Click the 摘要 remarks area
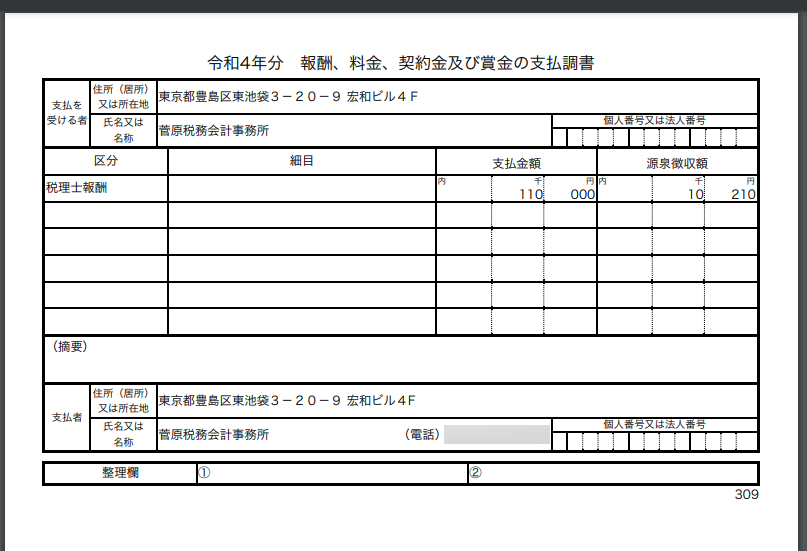 pyautogui.click(x=400, y=360)
